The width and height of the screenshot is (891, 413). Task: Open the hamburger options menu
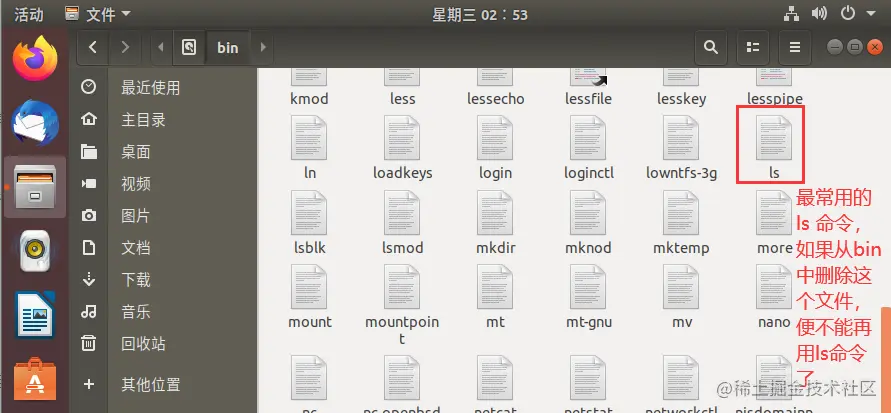[x=795, y=47]
